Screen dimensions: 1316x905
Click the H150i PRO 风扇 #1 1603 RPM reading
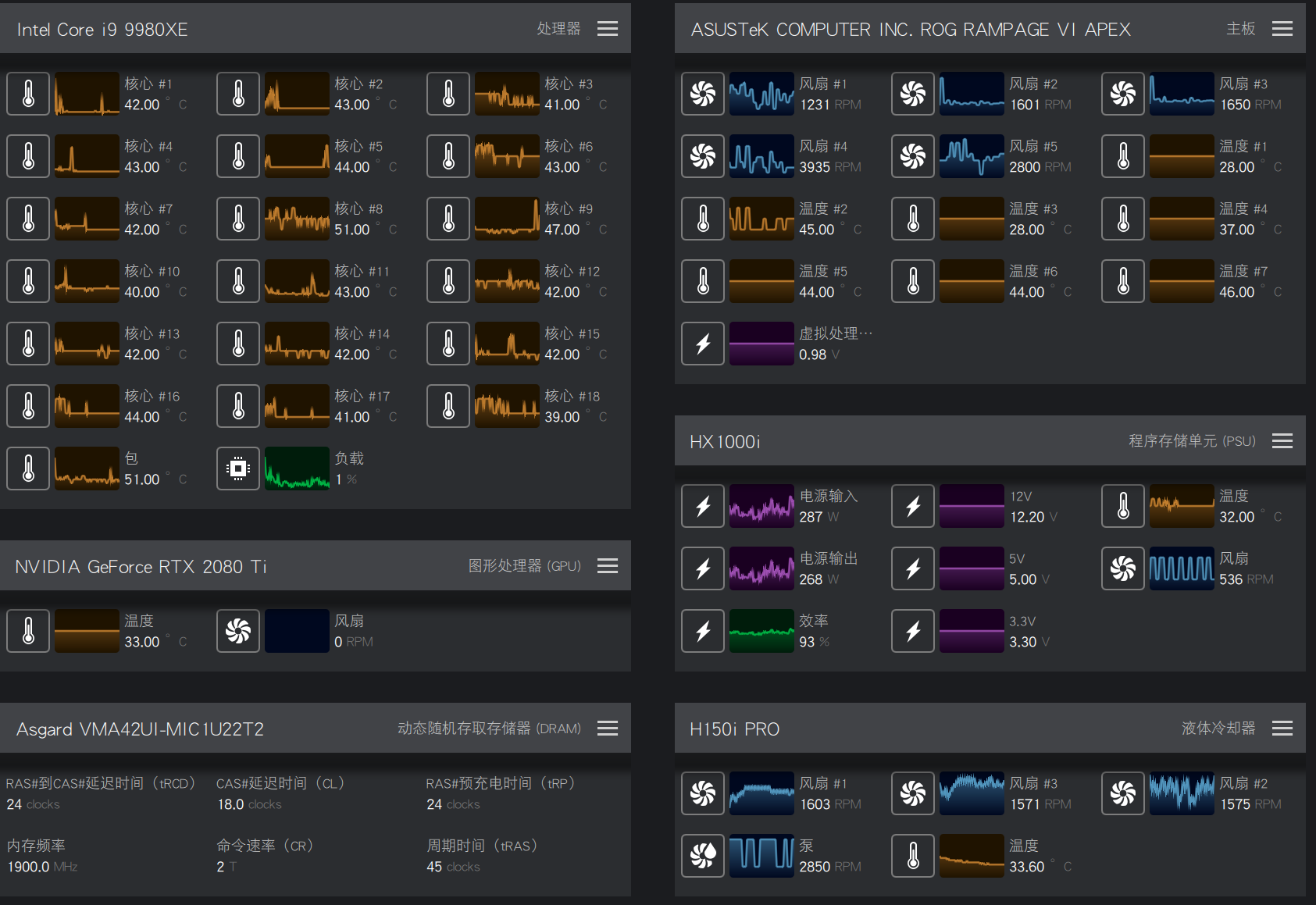(x=830, y=804)
